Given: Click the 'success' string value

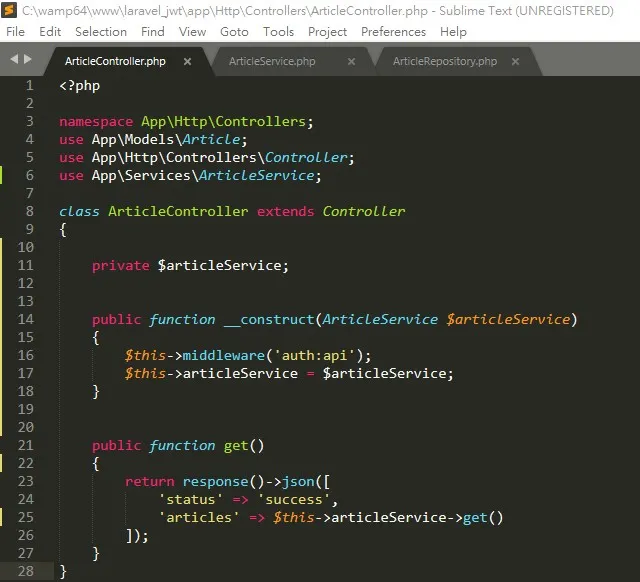Looking at the screenshot, I should 293,500.
